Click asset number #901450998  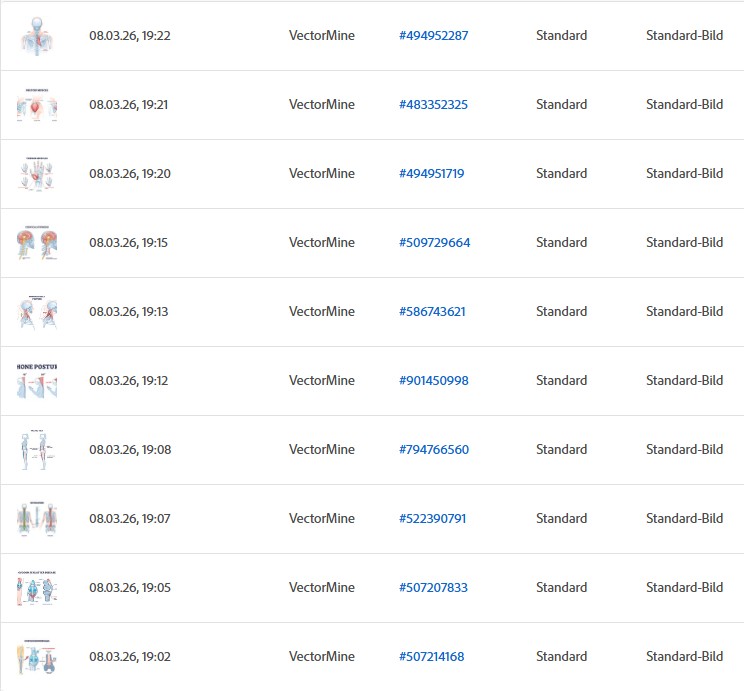click(433, 381)
